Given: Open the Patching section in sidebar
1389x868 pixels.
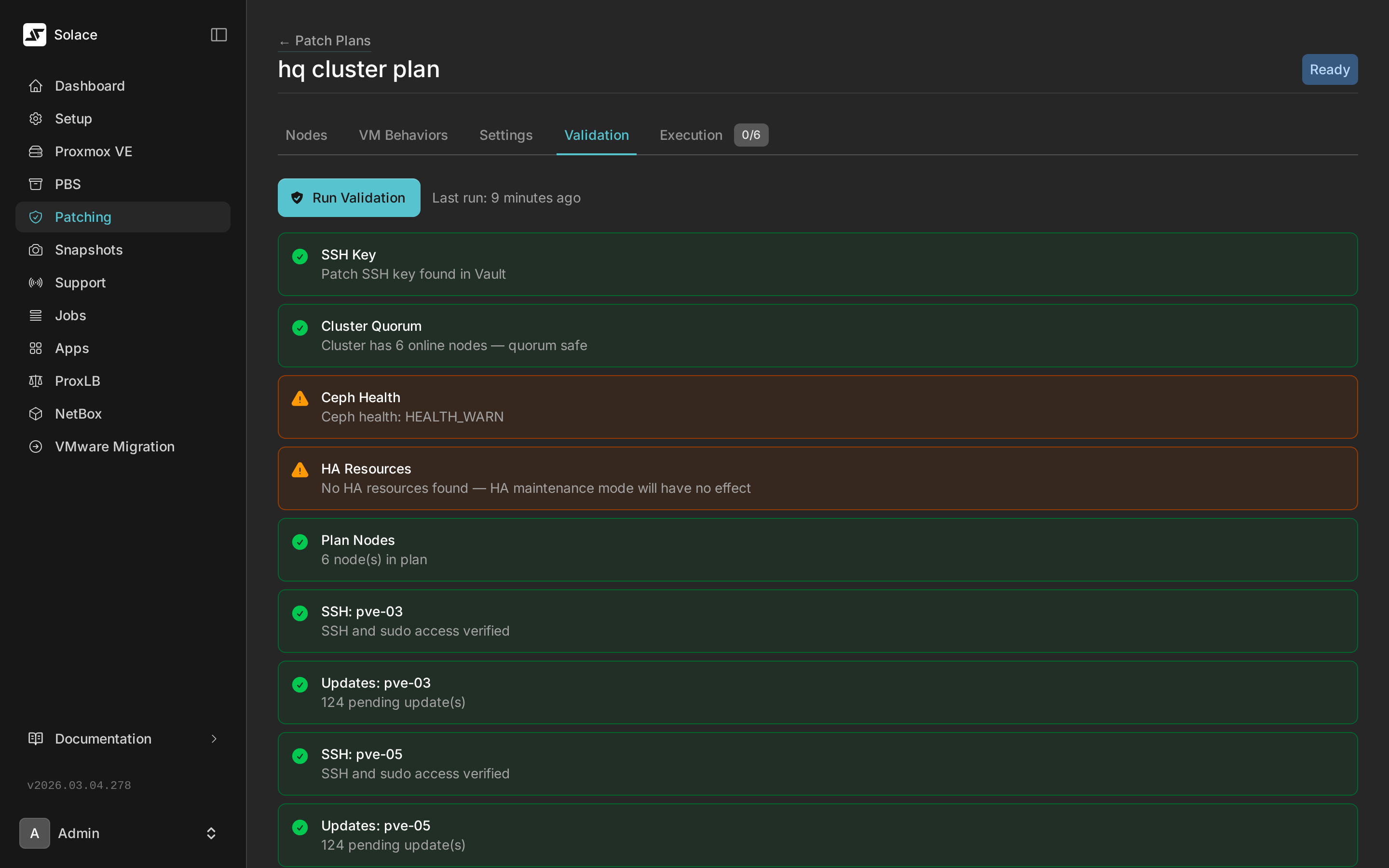Looking at the screenshot, I should click(x=82, y=217).
